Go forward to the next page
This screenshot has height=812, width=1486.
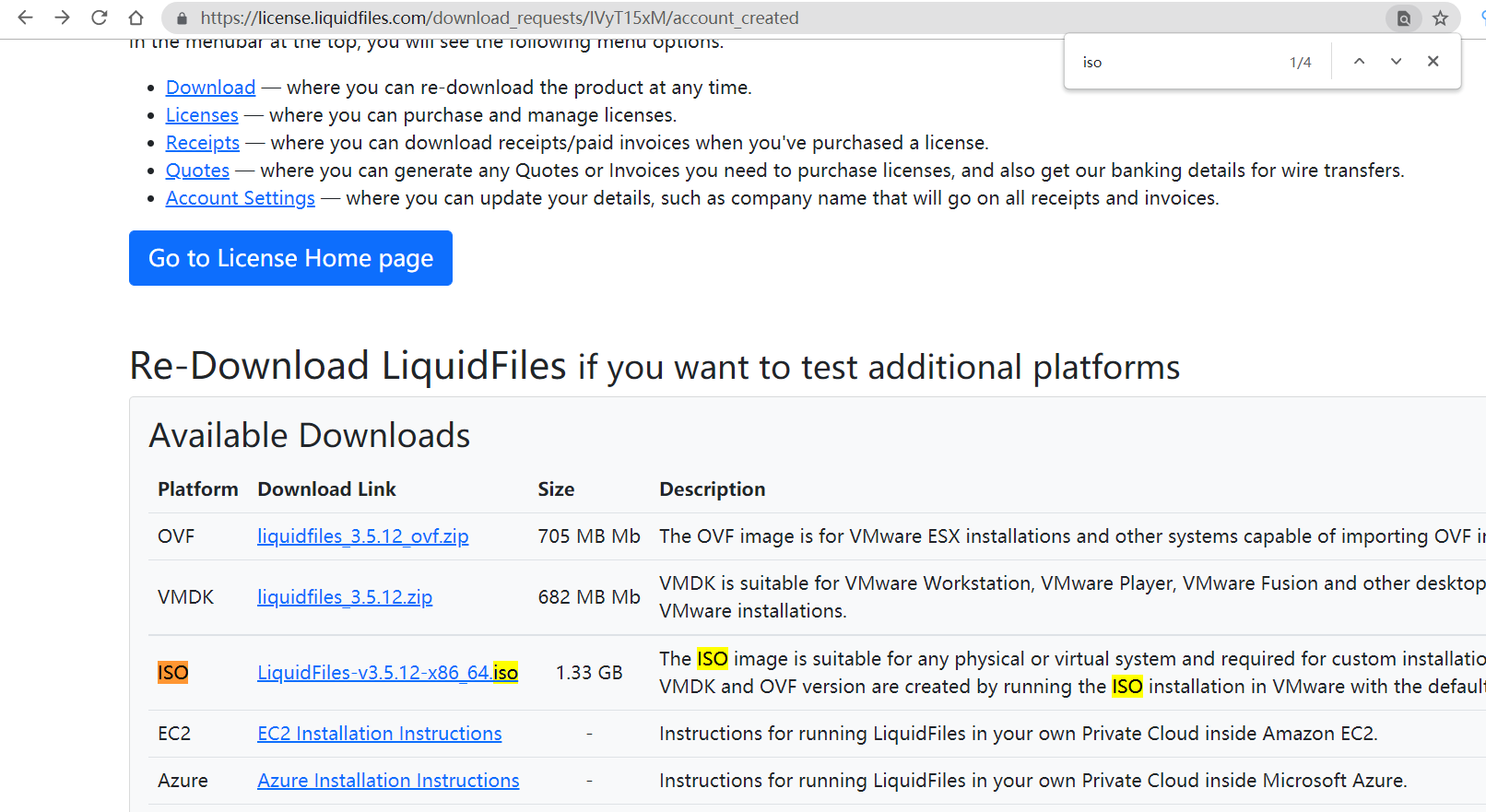click(x=62, y=18)
